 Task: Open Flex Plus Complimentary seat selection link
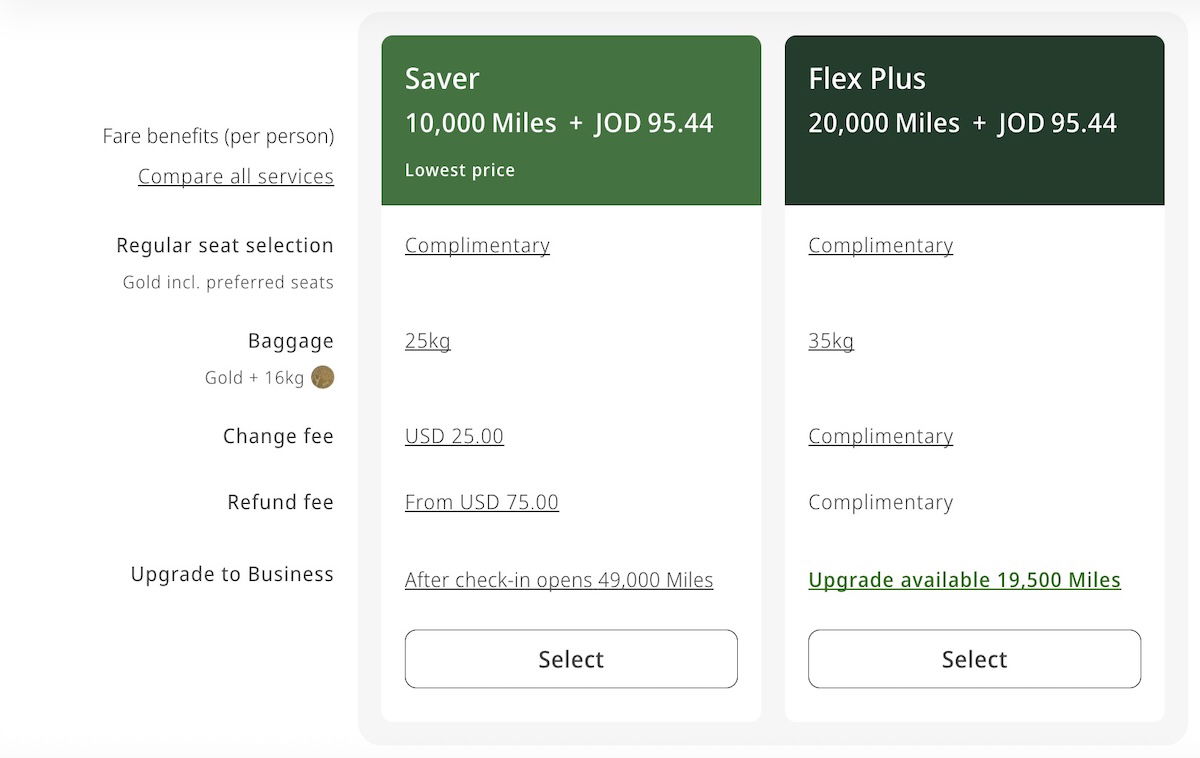pyautogui.click(x=880, y=245)
